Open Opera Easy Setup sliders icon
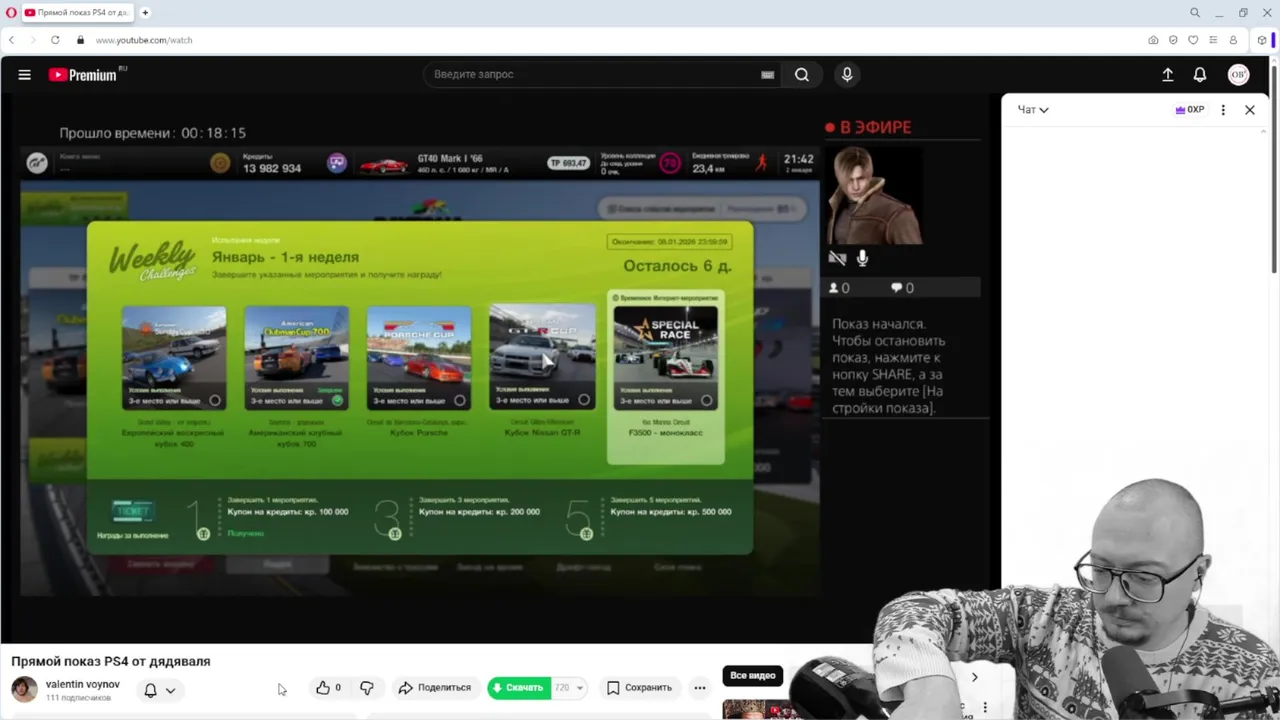1280x720 pixels. pyautogui.click(x=1213, y=40)
